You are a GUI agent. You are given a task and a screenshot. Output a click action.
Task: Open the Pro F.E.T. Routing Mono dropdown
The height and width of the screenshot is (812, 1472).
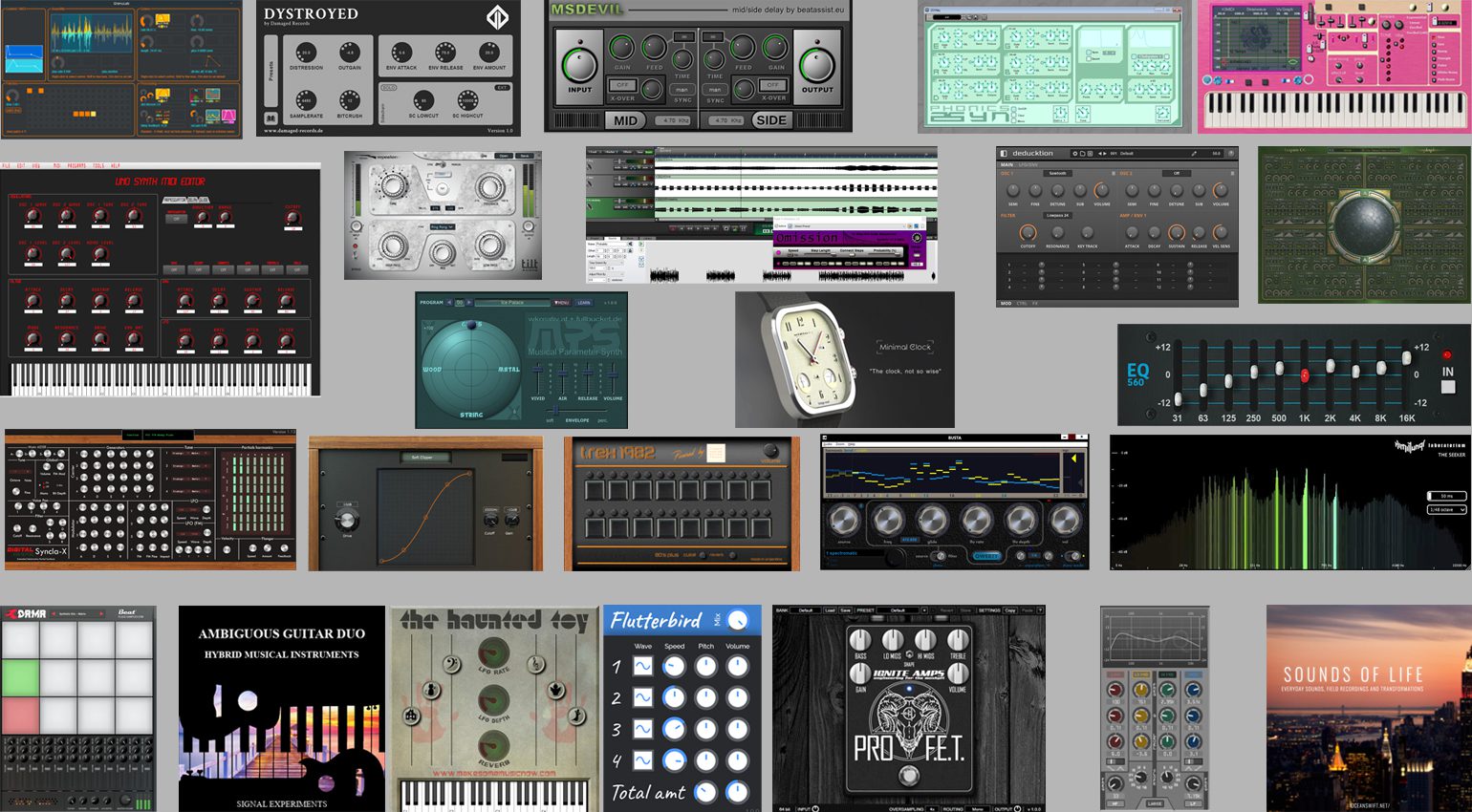[978, 808]
